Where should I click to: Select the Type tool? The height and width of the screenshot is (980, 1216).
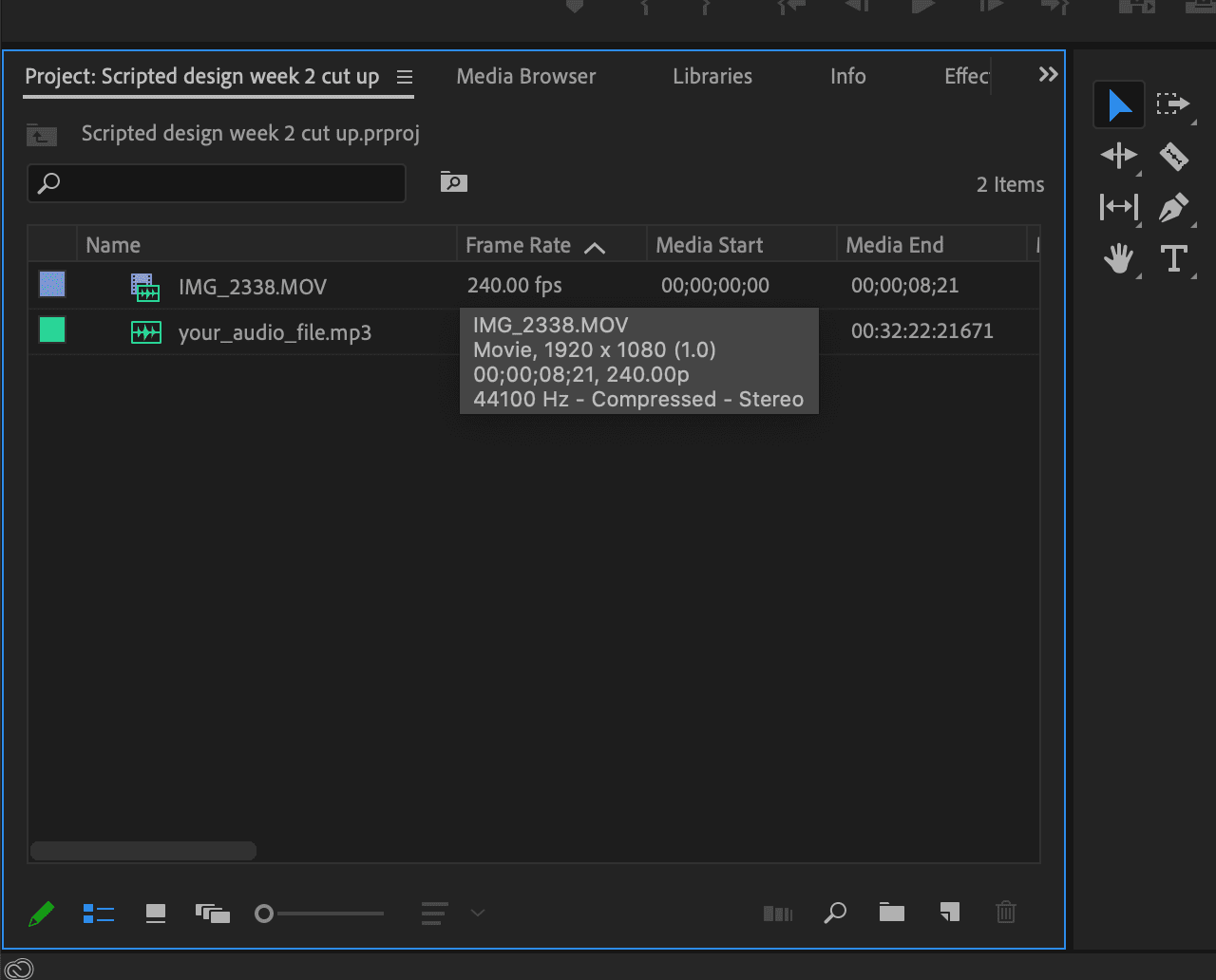(1174, 258)
